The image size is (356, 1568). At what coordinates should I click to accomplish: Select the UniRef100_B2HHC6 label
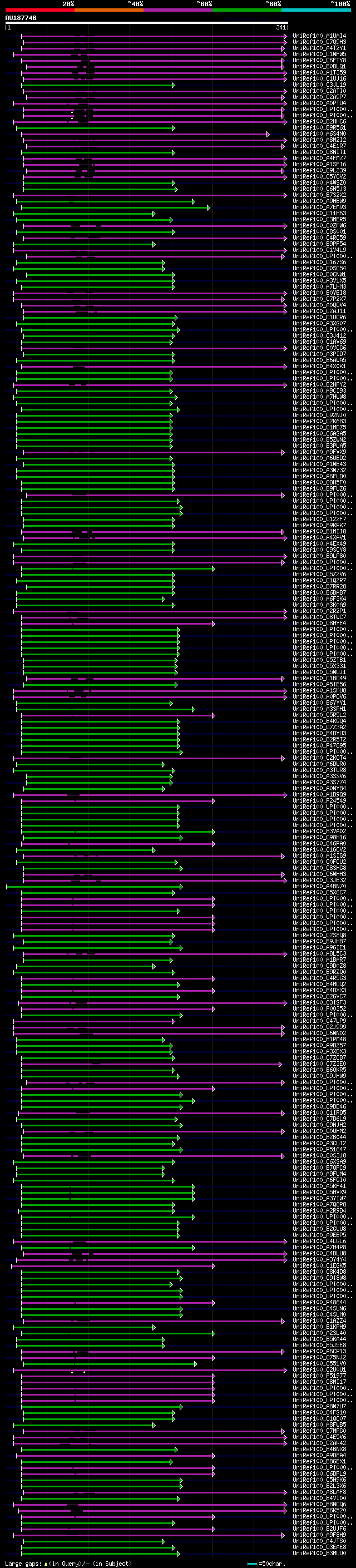pyautogui.click(x=319, y=122)
